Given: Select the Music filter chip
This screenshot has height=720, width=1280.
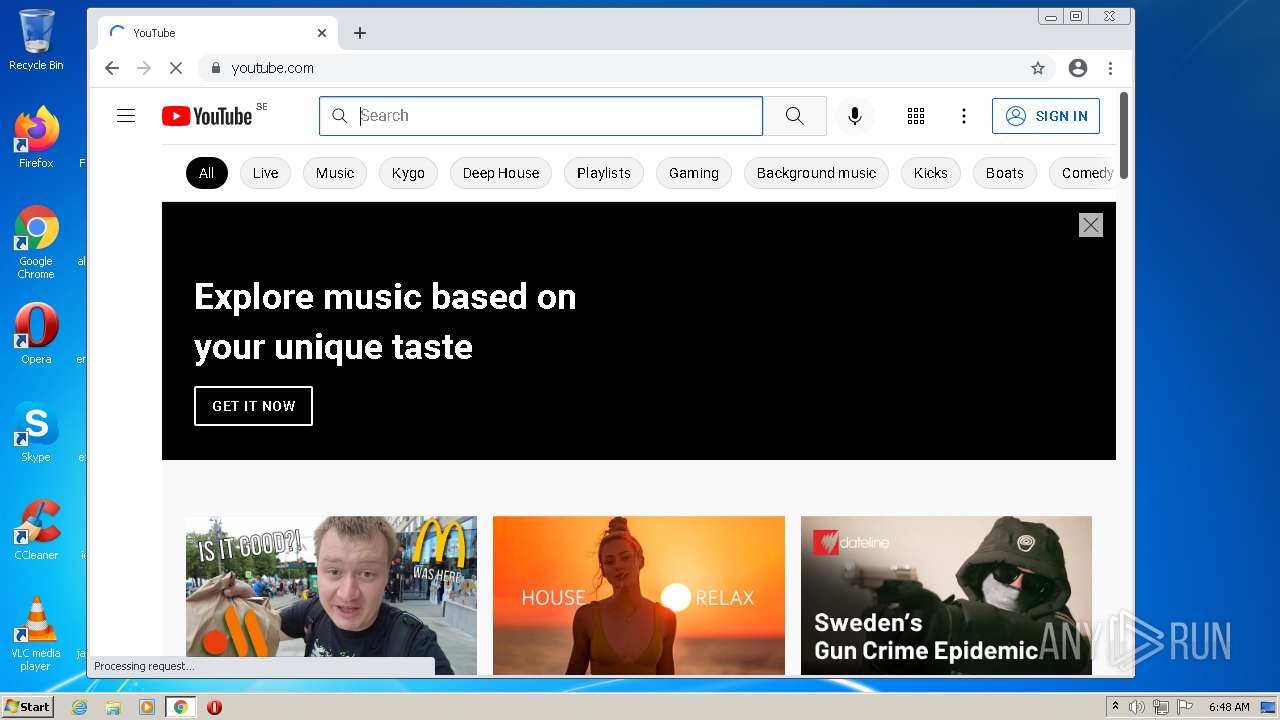Looking at the screenshot, I should (x=335, y=173).
